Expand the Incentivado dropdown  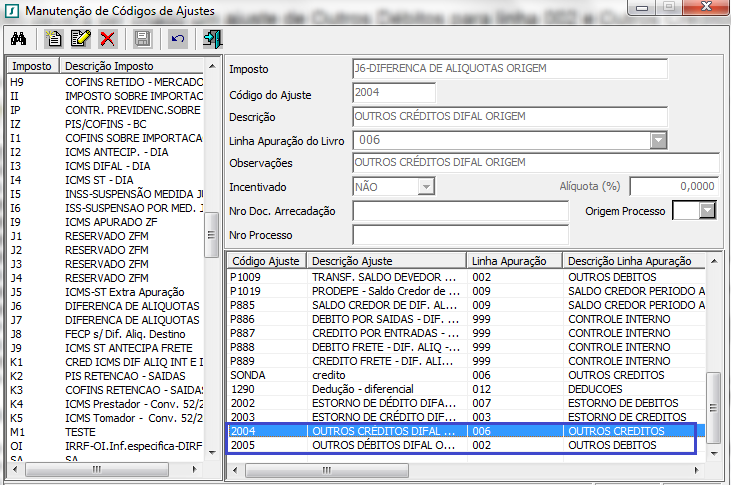426,187
